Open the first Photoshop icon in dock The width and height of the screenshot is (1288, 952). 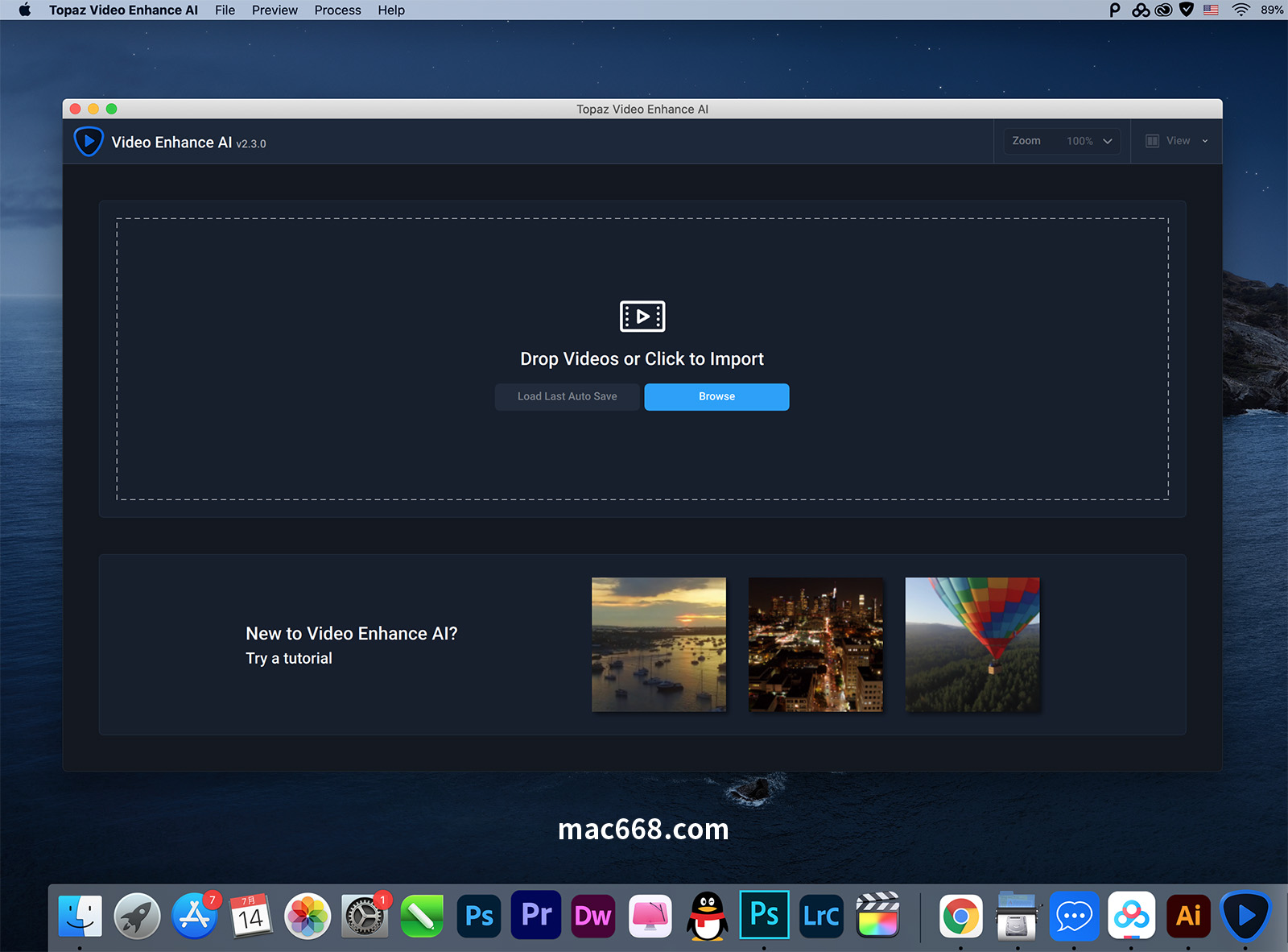479,916
